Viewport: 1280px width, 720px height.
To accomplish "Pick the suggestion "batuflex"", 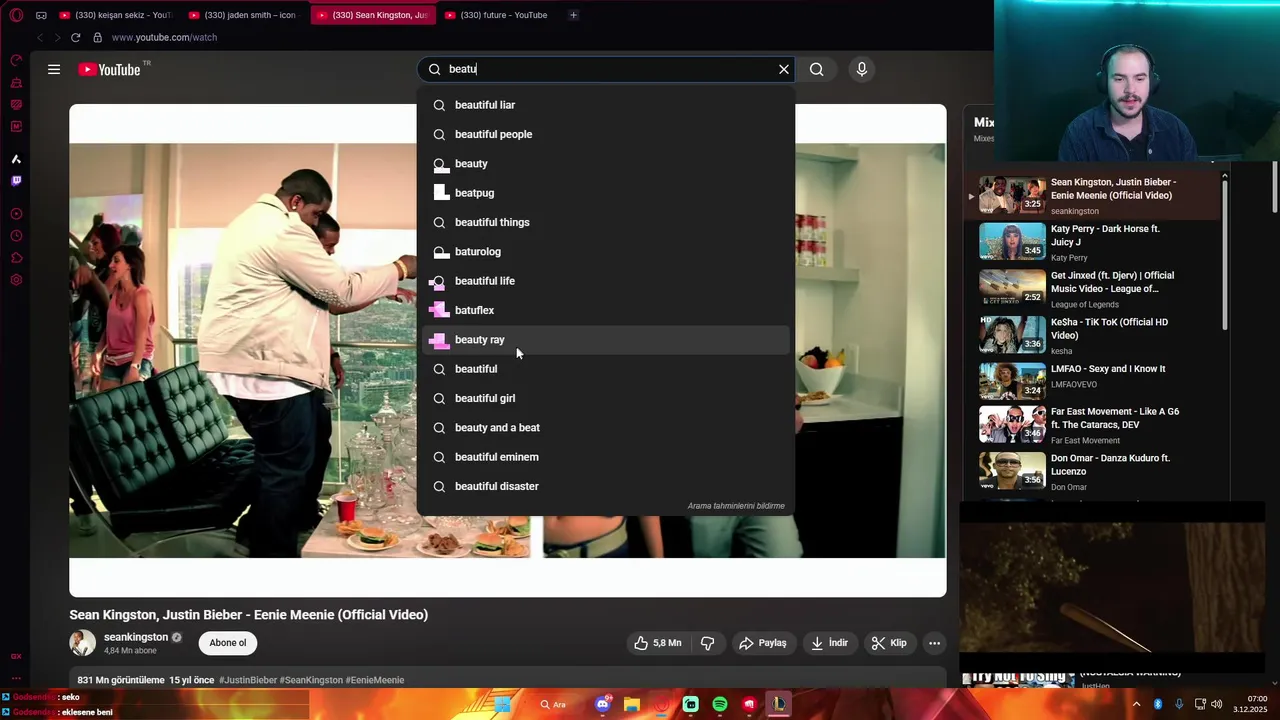I will pyautogui.click(x=605, y=310).
